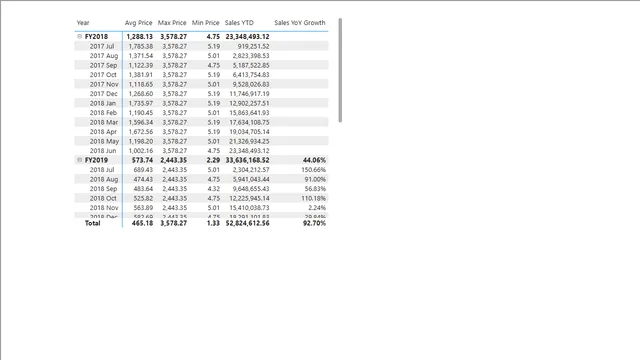Click FY2019 growth value 44.06%
640x360 pixels.
point(314,160)
